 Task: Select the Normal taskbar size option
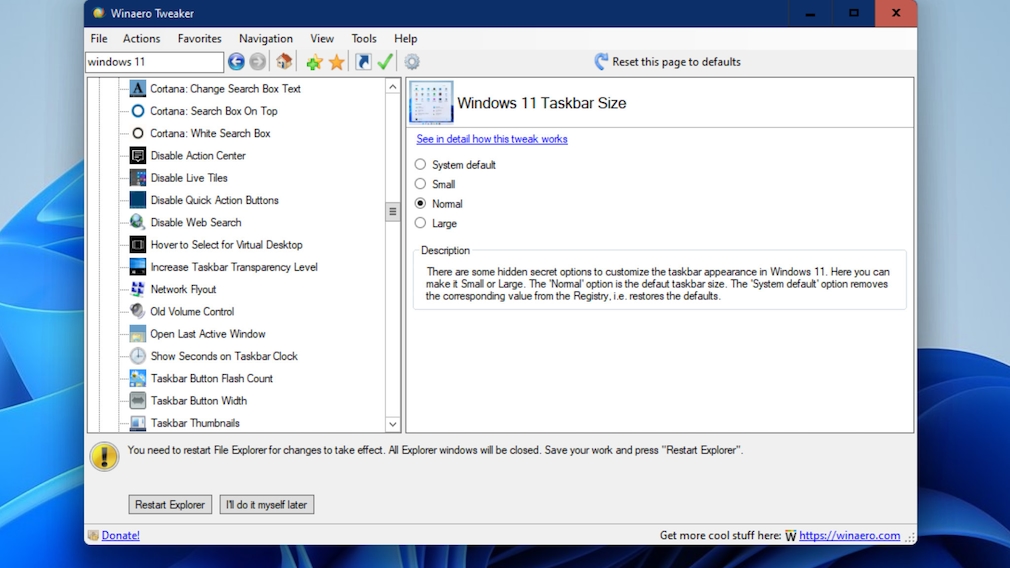[x=420, y=203]
